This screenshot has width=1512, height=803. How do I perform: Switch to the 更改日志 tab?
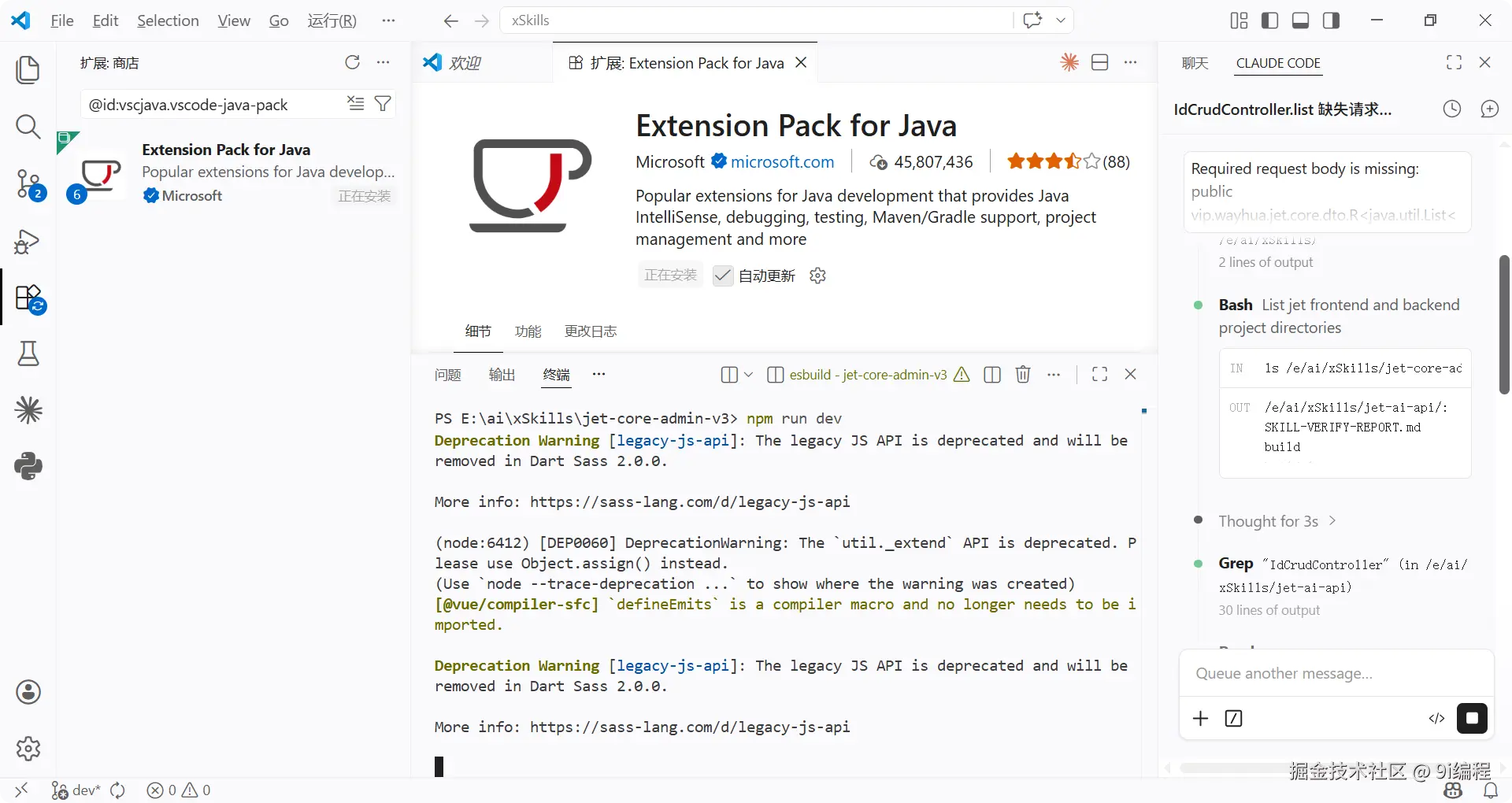tap(591, 331)
